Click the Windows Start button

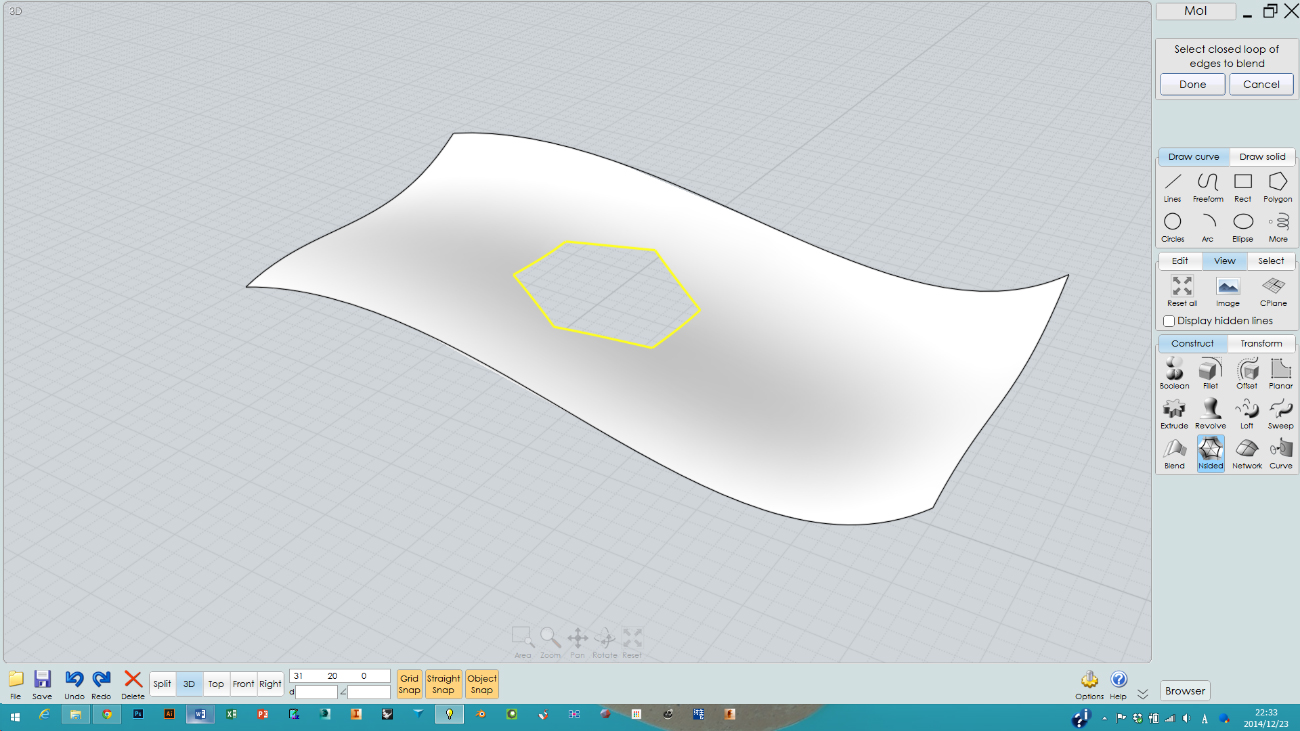pos(15,715)
